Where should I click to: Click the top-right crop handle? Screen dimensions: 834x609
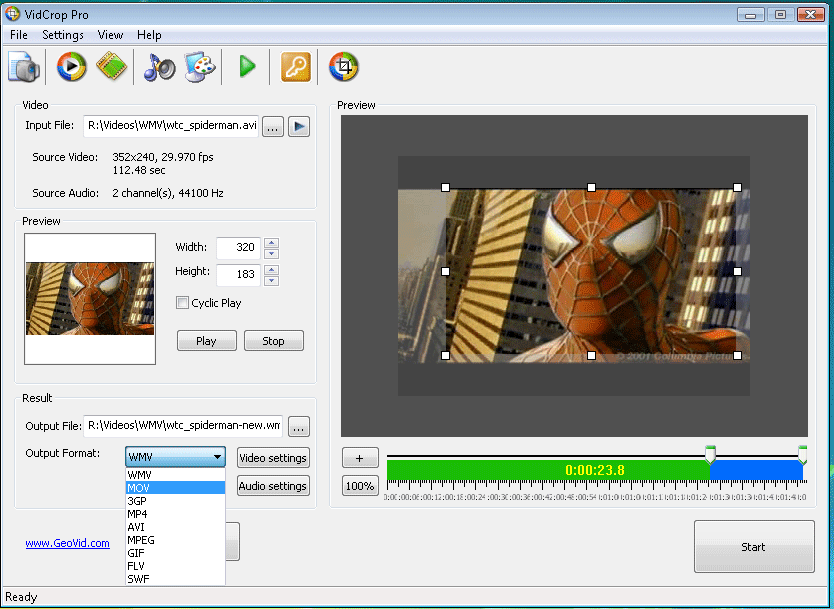click(737, 187)
